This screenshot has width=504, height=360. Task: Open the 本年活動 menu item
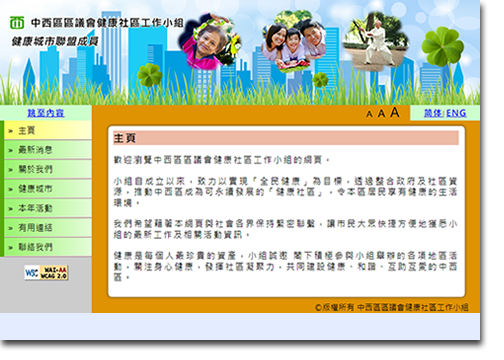pyautogui.click(x=48, y=208)
